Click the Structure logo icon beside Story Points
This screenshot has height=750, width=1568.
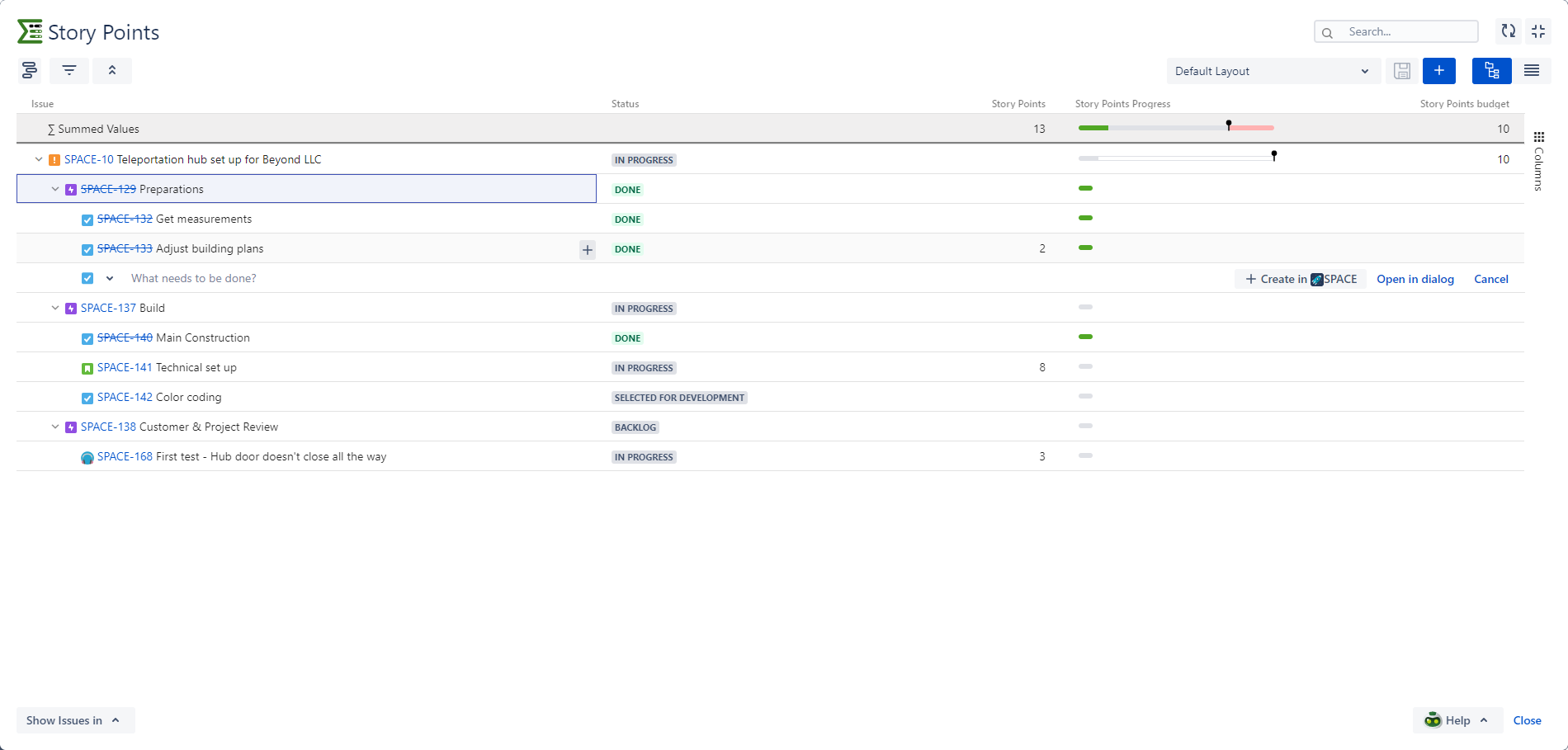30,32
